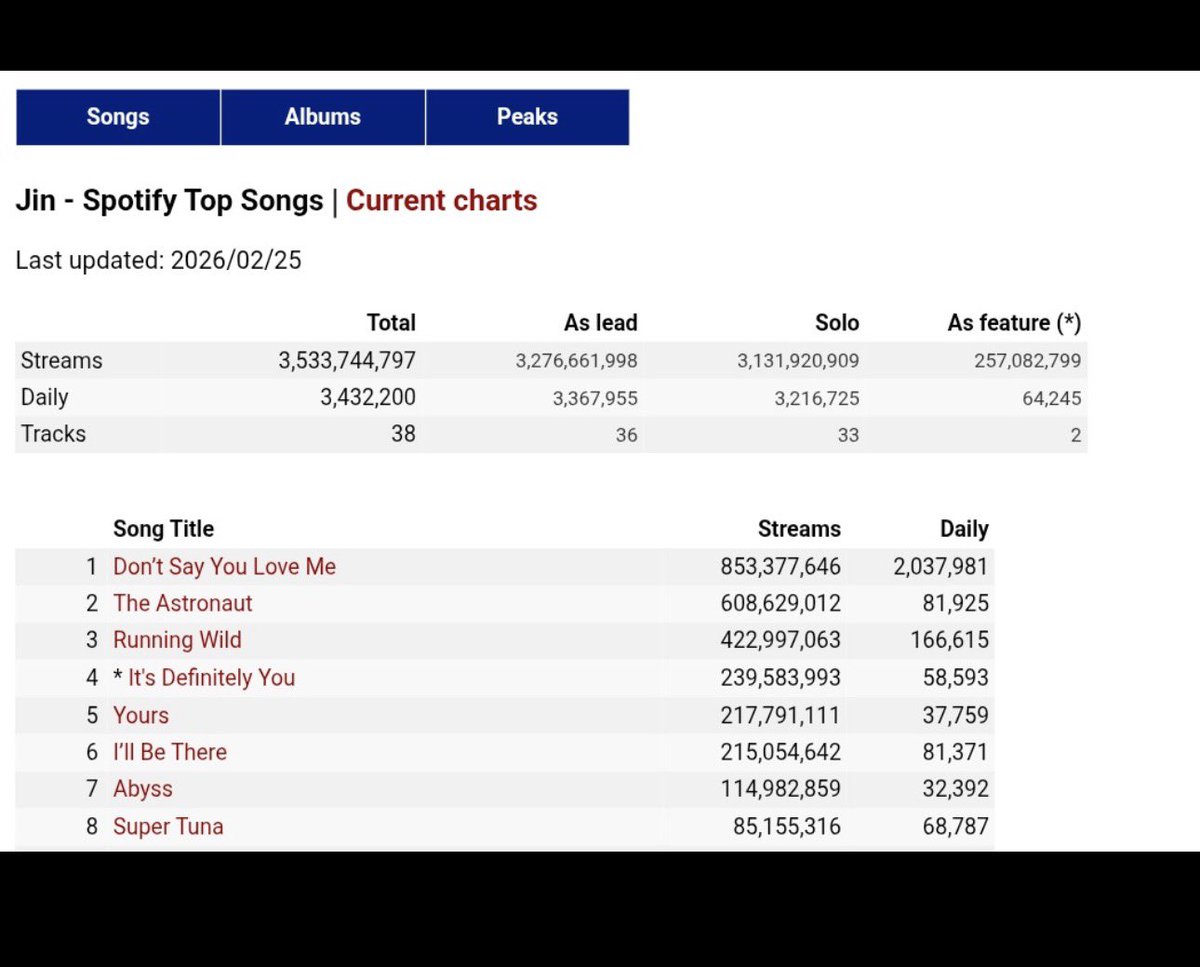Select total streams value 3,533,744,797

point(347,360)
